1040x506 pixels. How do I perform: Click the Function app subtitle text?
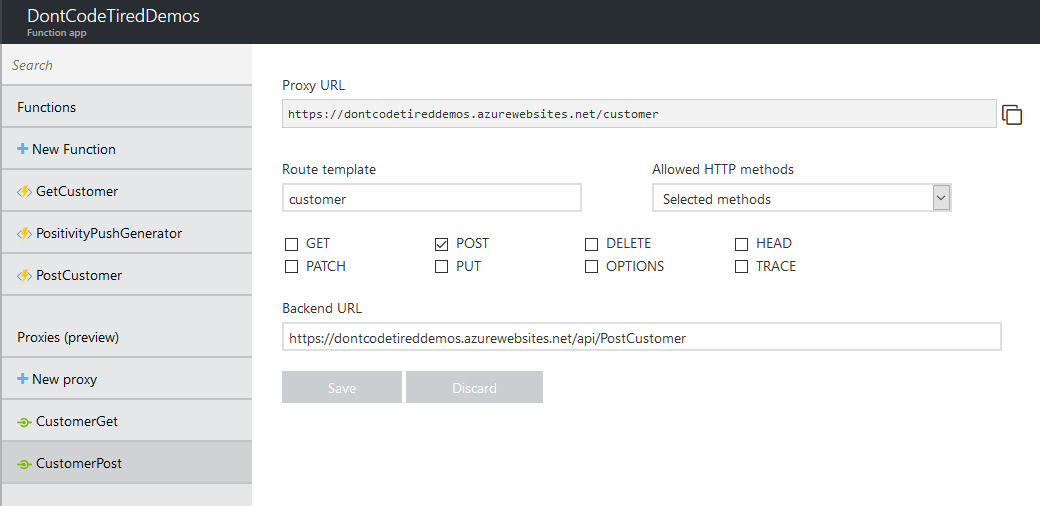57,32
